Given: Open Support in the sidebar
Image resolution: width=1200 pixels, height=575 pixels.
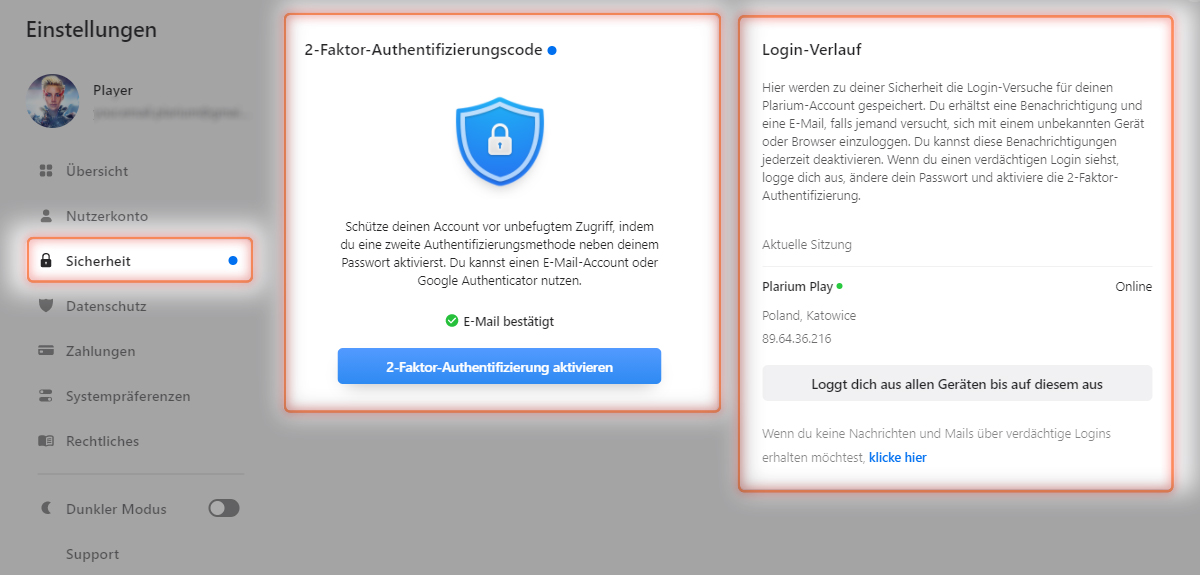Looking at the screenshot, I should point(92,554).
